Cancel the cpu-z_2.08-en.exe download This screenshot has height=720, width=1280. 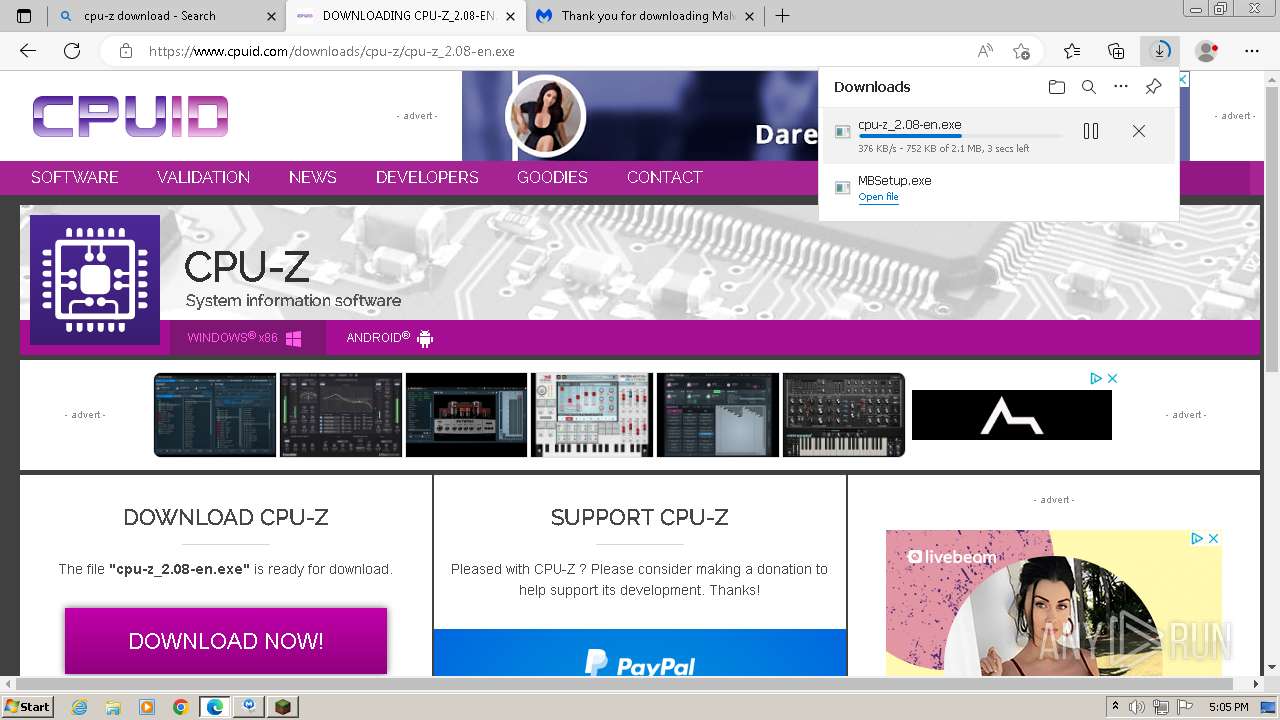[1138, 131]
